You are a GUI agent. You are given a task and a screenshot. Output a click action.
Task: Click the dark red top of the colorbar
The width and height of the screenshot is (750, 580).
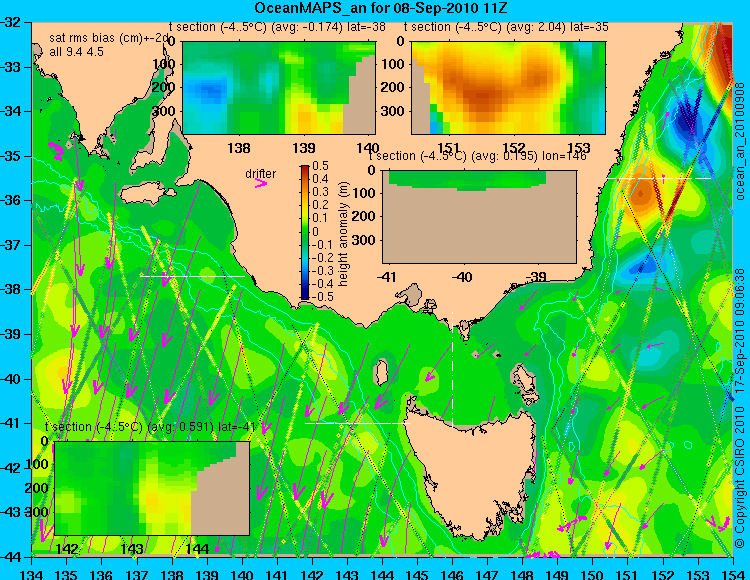pyautogui.click(x=305, y=170)
